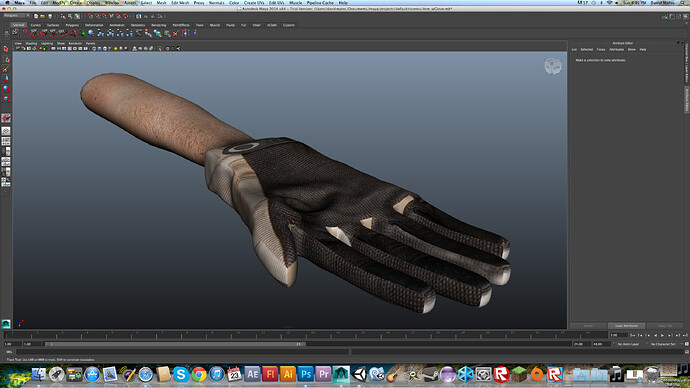The image size is (690, 388).
Task: Click the Load Attributes button
Action: tap(626, 326)
